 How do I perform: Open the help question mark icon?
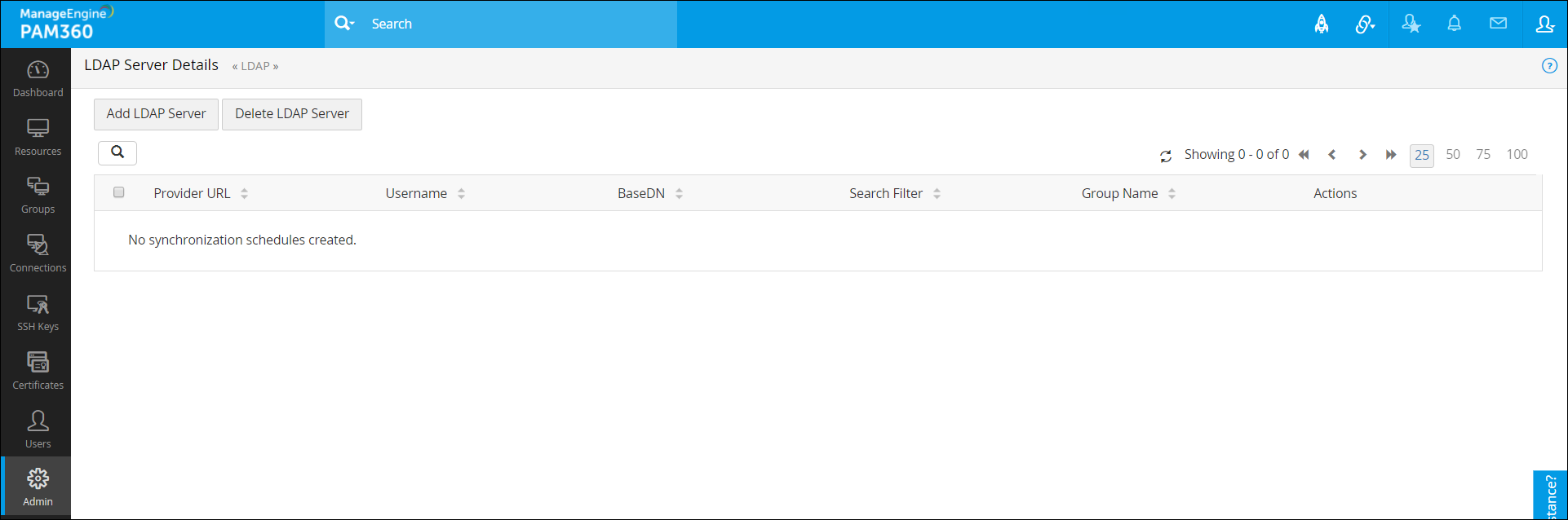[x=1549, y=66]
